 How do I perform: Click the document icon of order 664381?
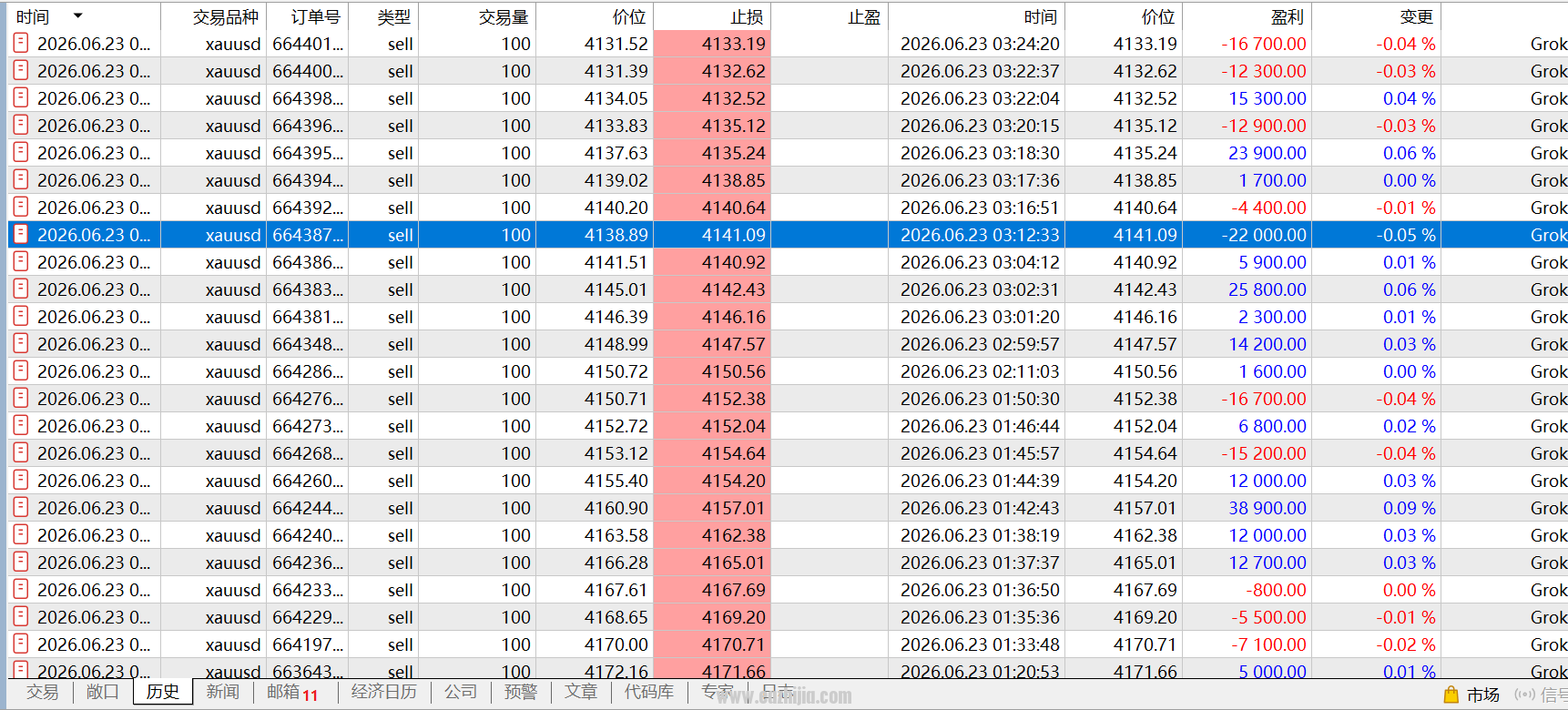[x=21, y=316]
